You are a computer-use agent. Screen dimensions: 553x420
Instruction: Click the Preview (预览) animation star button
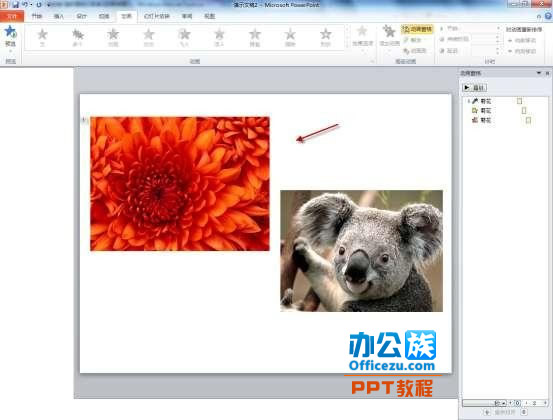(x=10, y=32)
